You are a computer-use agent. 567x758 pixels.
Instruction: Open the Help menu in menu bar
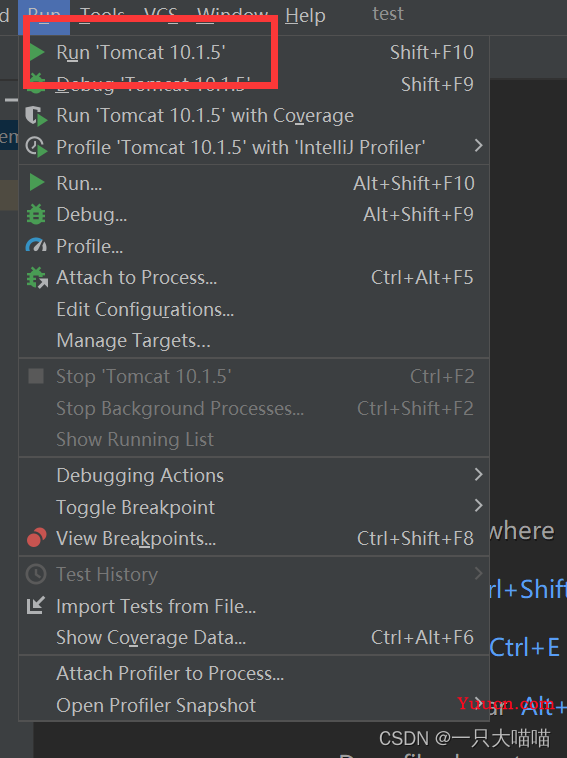pyautogui.click(x=305, y=15)
